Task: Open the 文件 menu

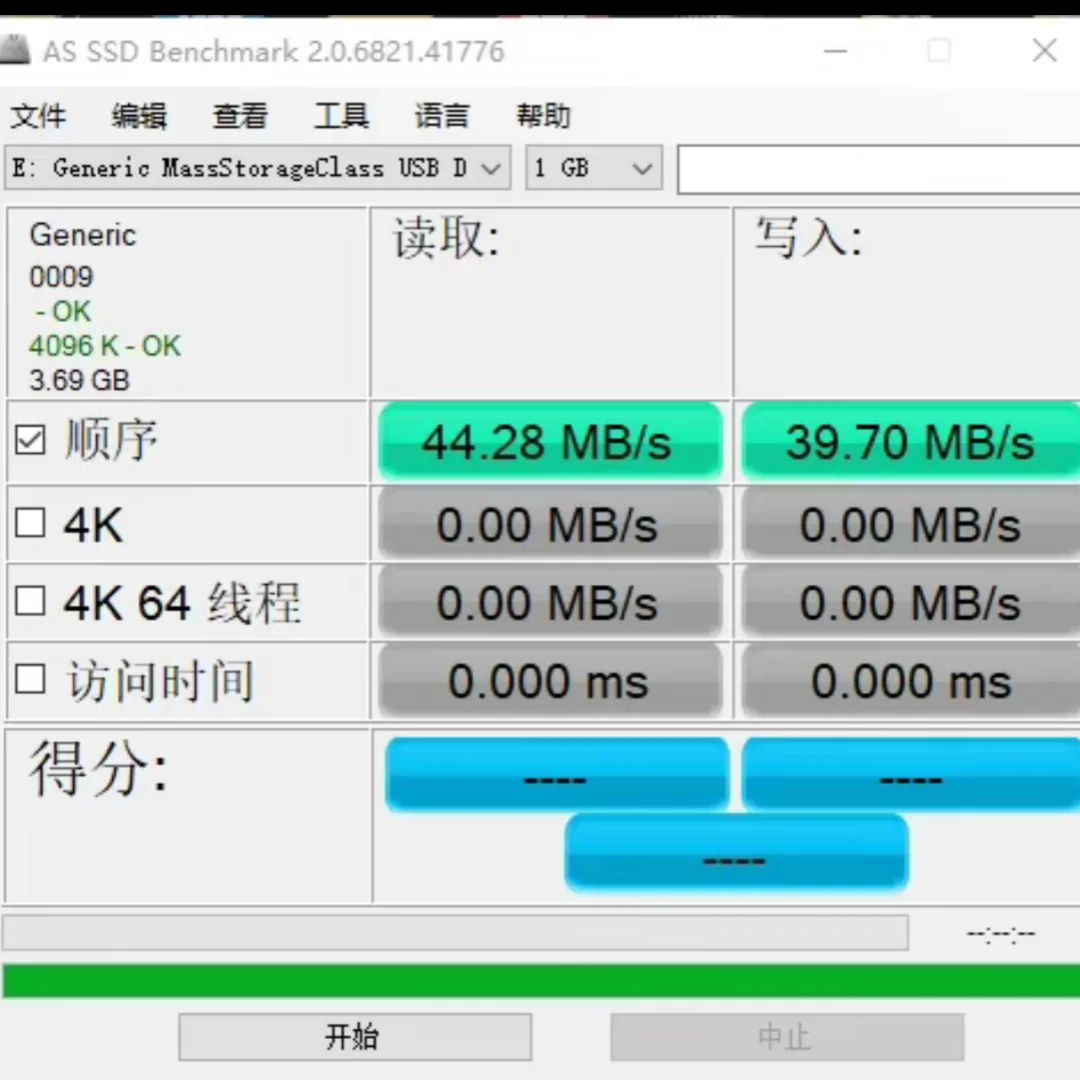Action: click(39, 116)
